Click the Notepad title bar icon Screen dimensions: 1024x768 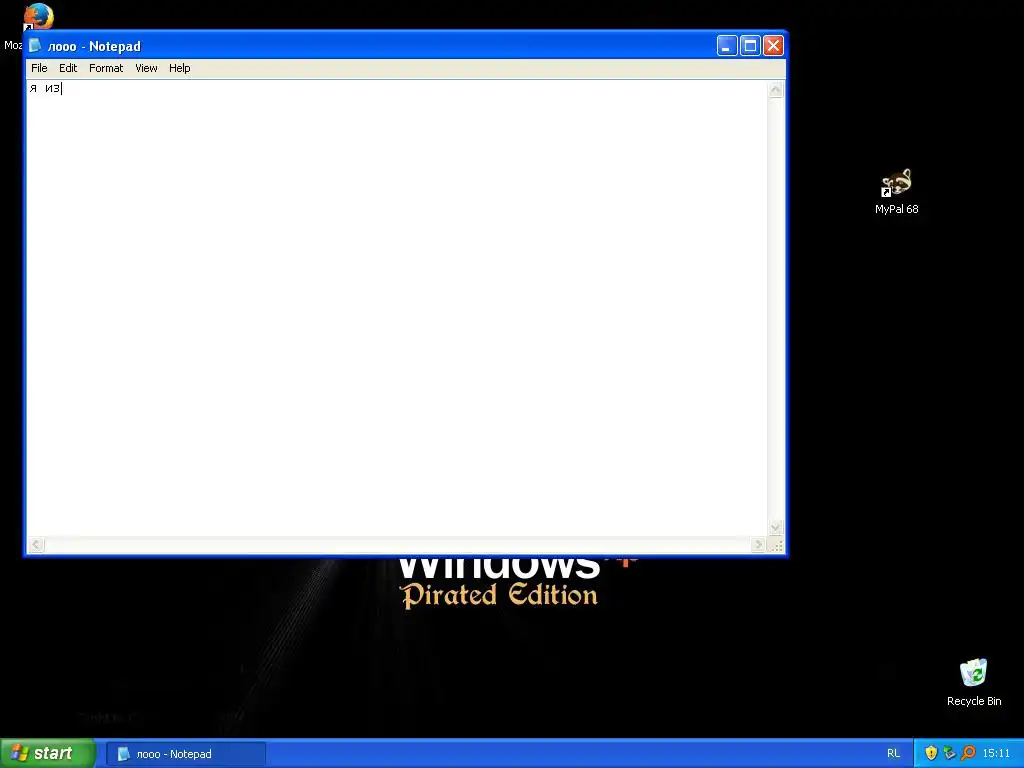35,46
